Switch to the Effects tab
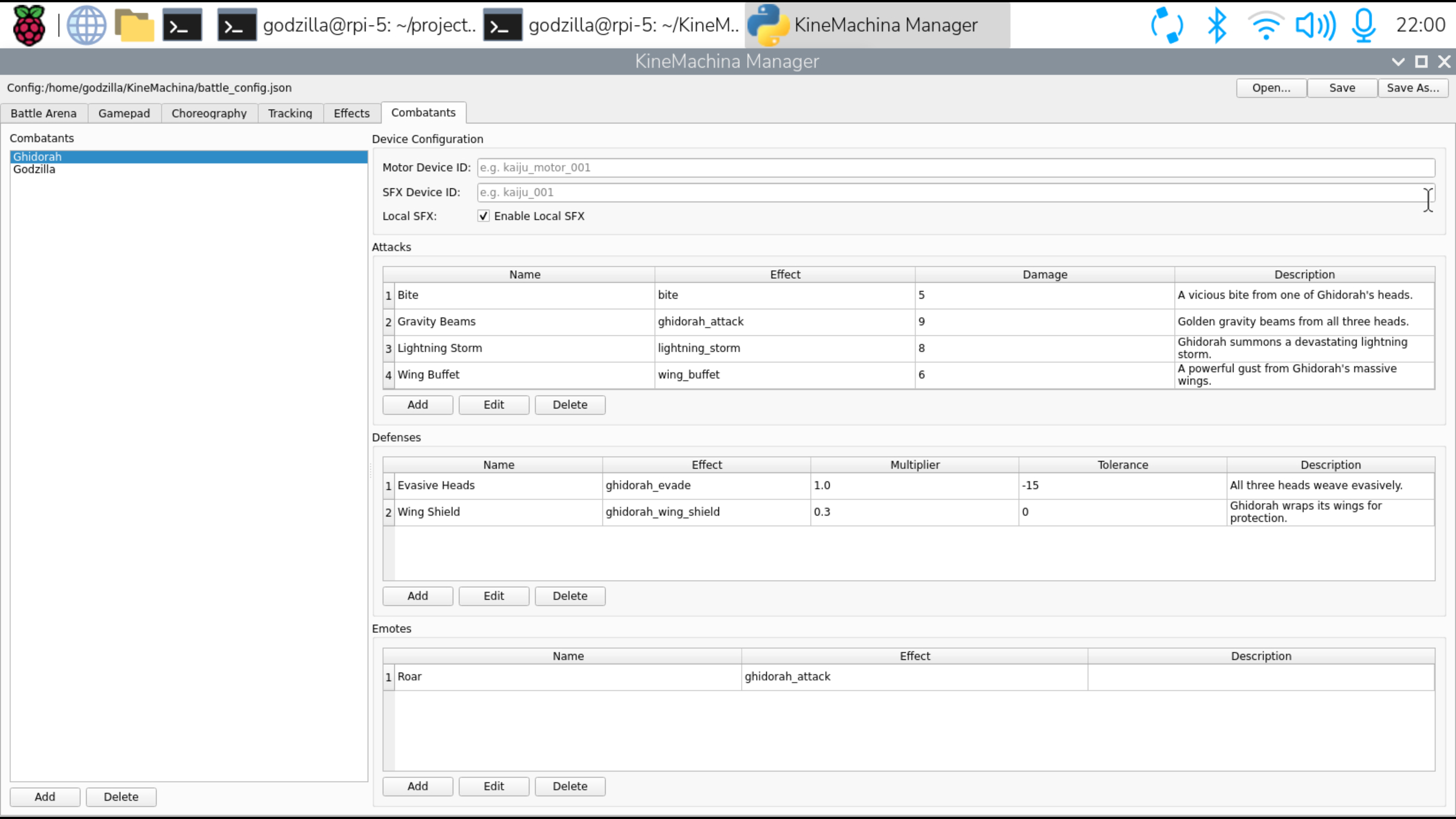This screenshot has width=1456, height=819. [351, 113]
